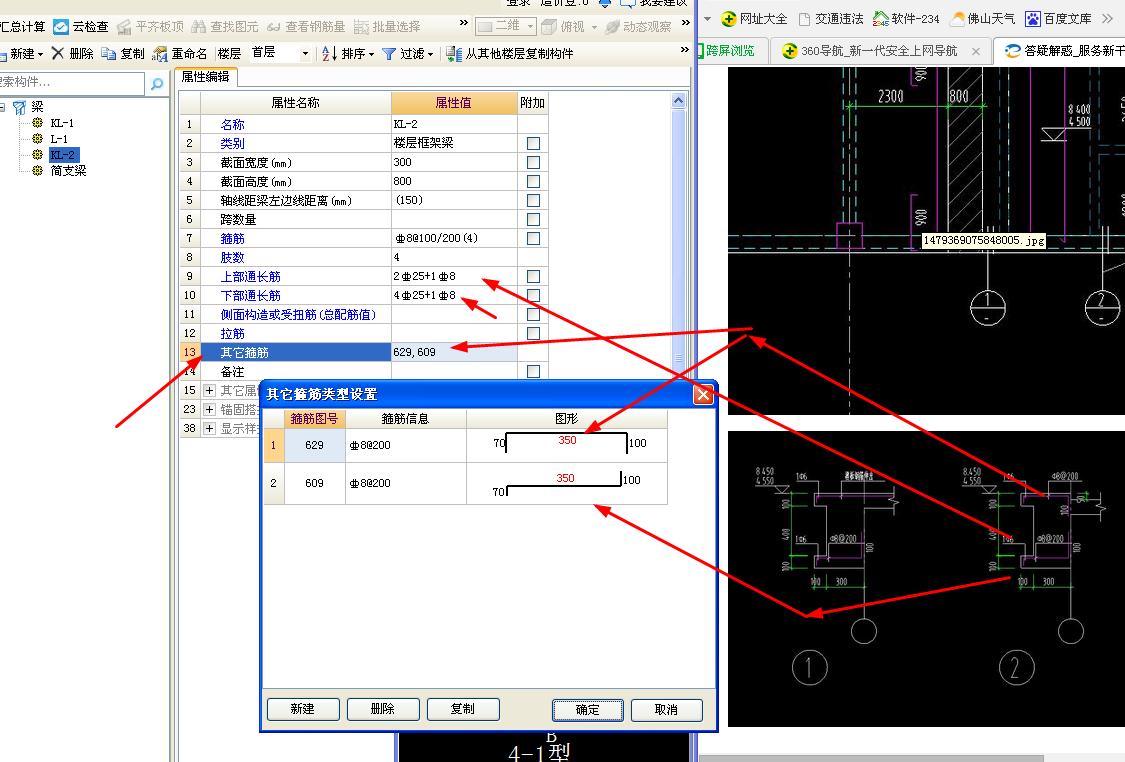Screen dimensions: 1125x762
Task: Open the 二维 view mode dropdown
Action: [x=530, y=27]
